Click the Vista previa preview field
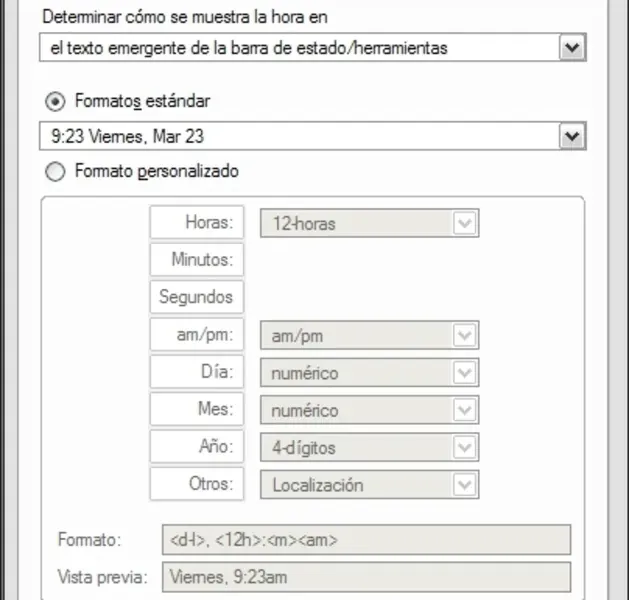The height and width of the screenshot is (600, 629). point(366,577)
